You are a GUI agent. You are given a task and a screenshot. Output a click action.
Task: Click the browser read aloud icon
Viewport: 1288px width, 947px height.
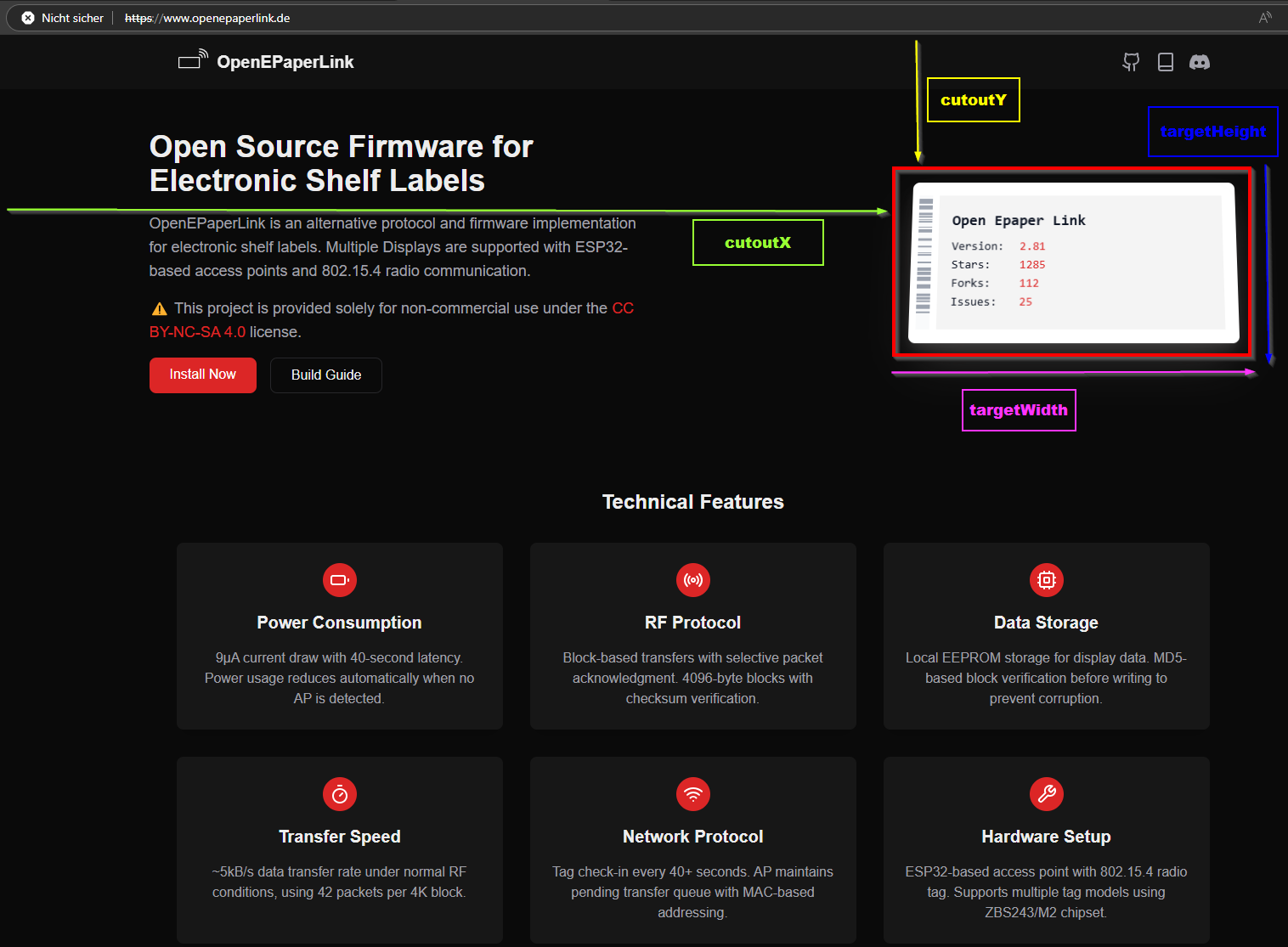pyautogui.click(x=1265, y=18)
